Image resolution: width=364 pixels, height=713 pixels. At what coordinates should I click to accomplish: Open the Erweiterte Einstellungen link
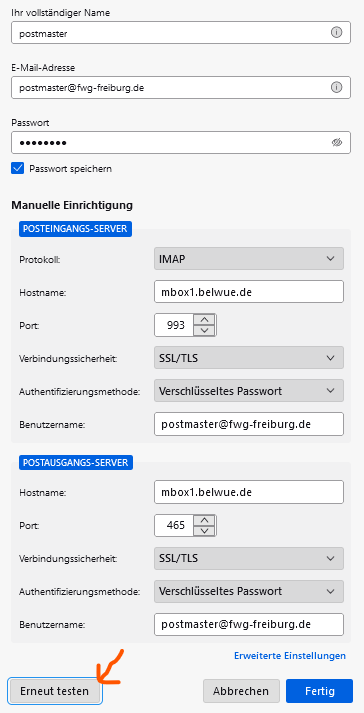290,656
